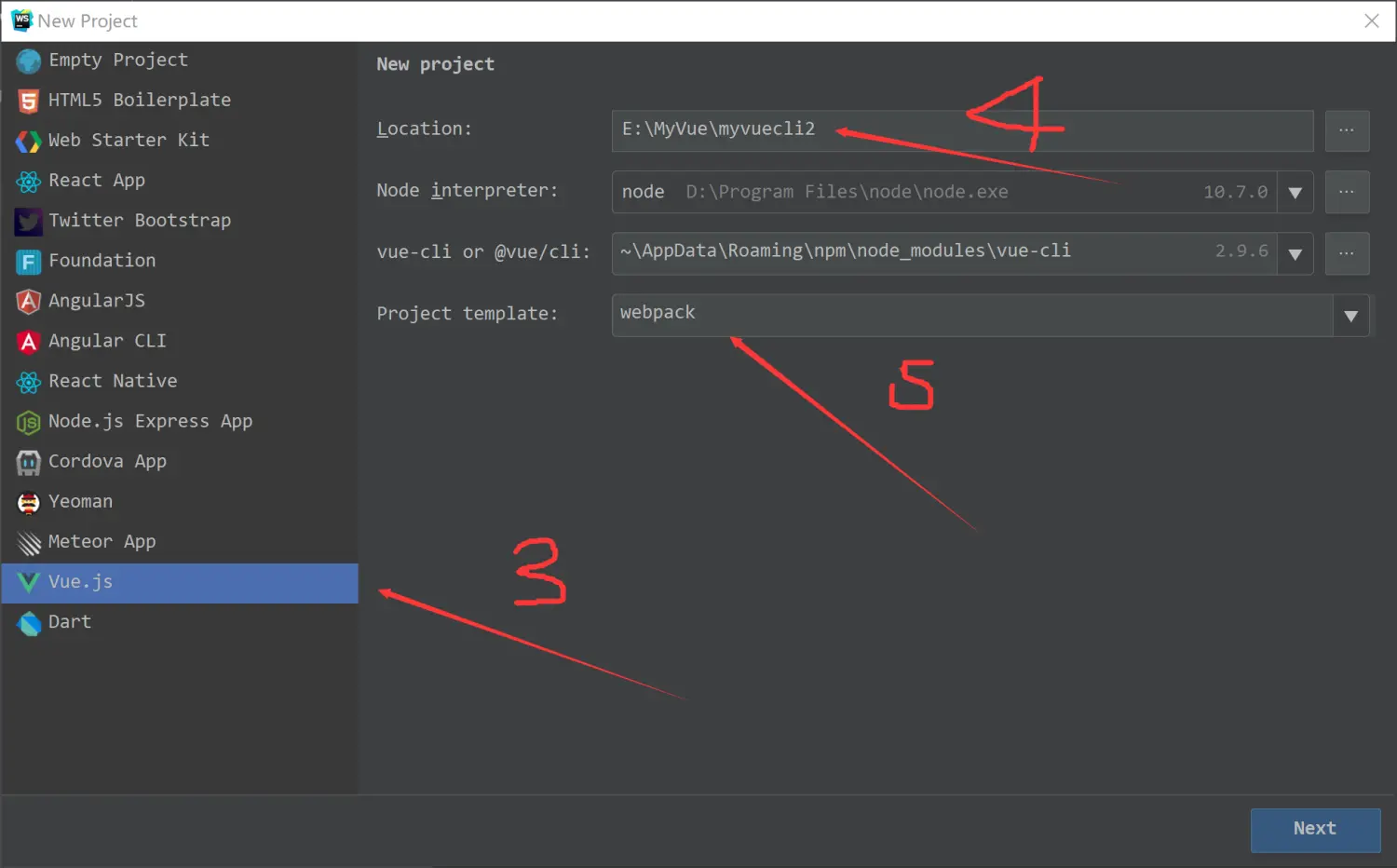Open Project template dropdown arrow

(x=1350, y=316)
